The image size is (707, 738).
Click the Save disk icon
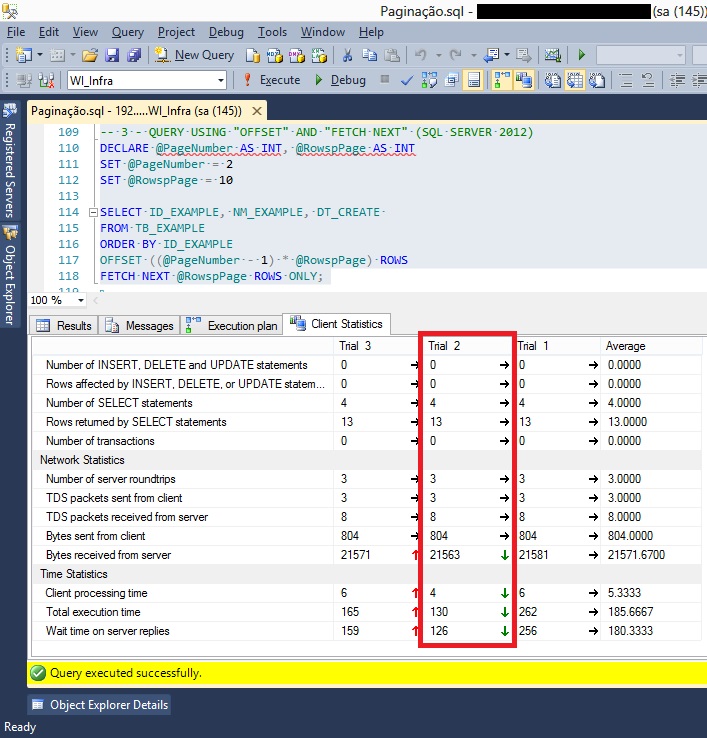(112, 55)
